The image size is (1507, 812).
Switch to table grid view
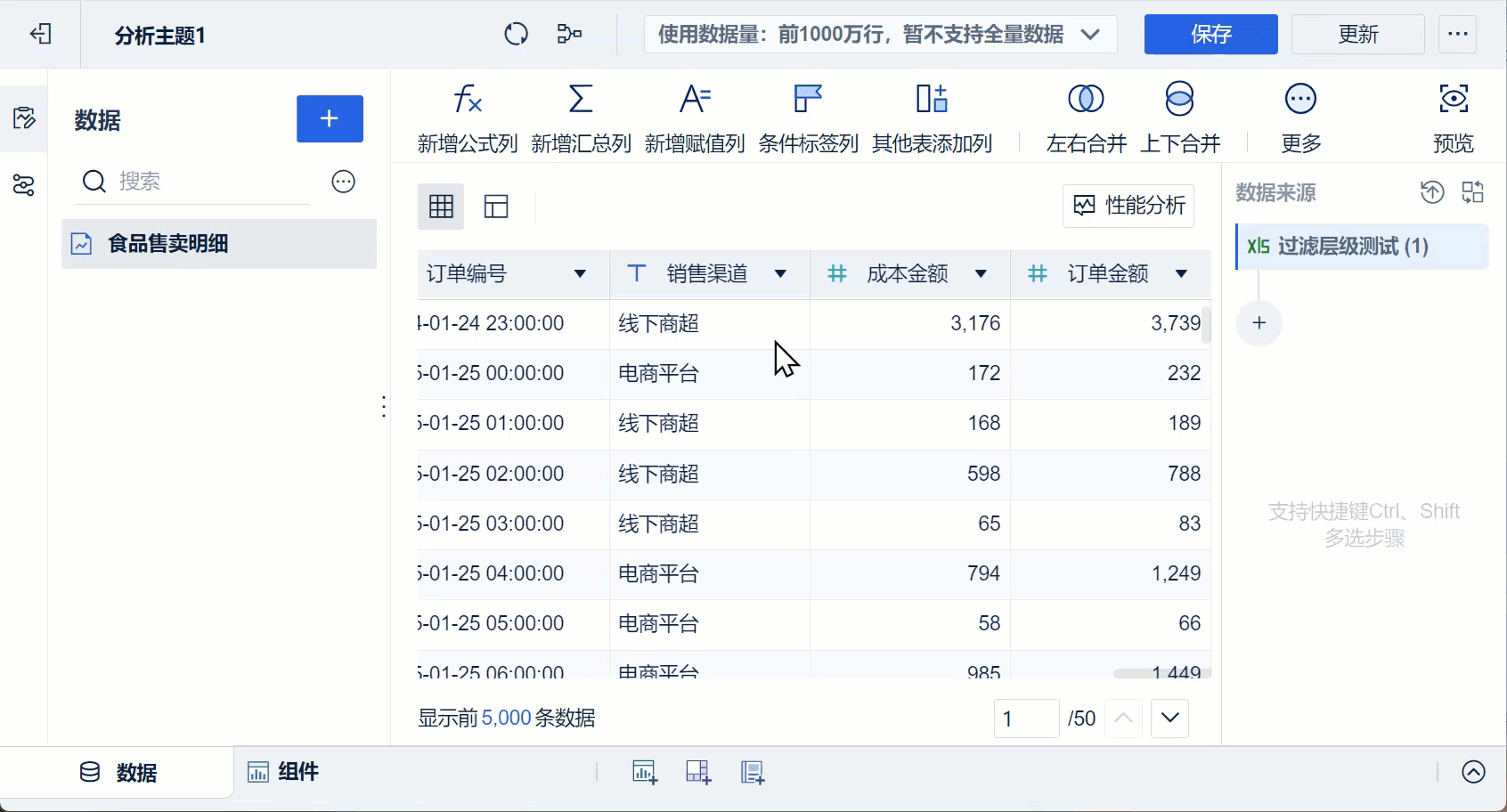[441, 207]
